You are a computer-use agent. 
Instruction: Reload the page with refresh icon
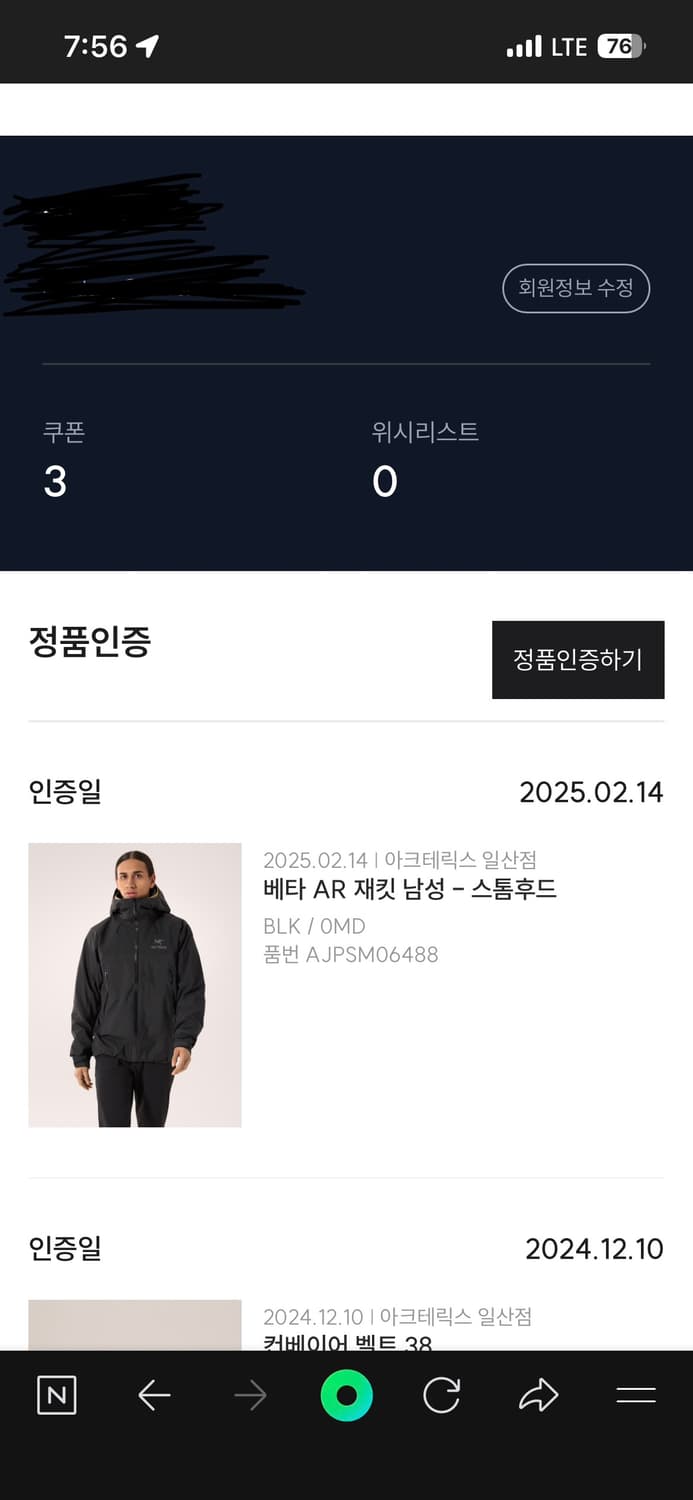(x=441, y=1395)
